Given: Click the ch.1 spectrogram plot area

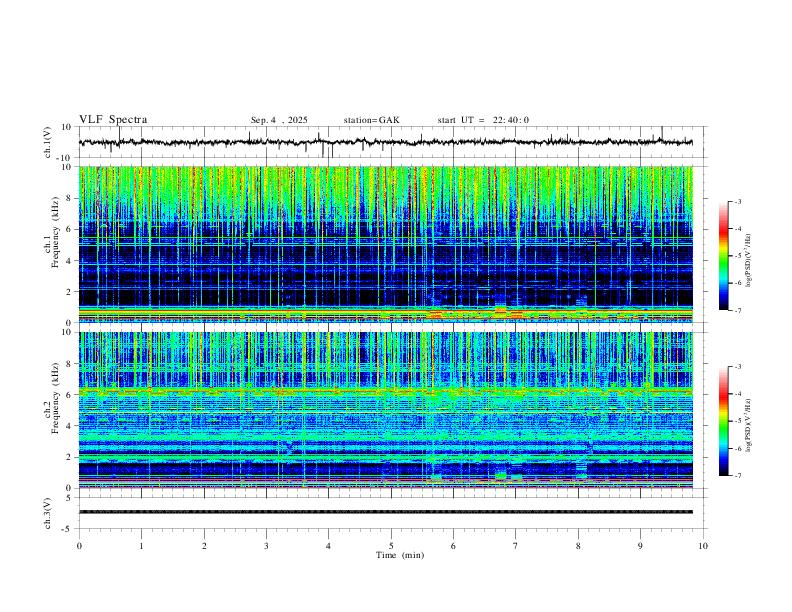Looking at the screenshot, I should tap(385, 244).
